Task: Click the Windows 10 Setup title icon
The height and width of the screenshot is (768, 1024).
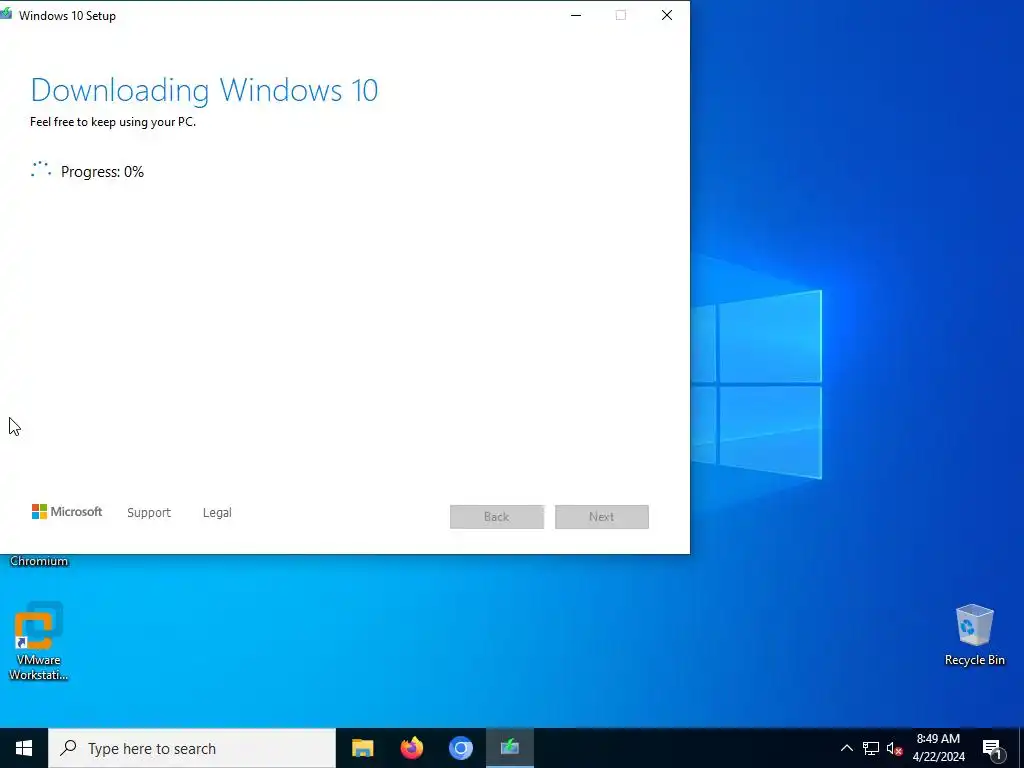Action: [6, 14]
